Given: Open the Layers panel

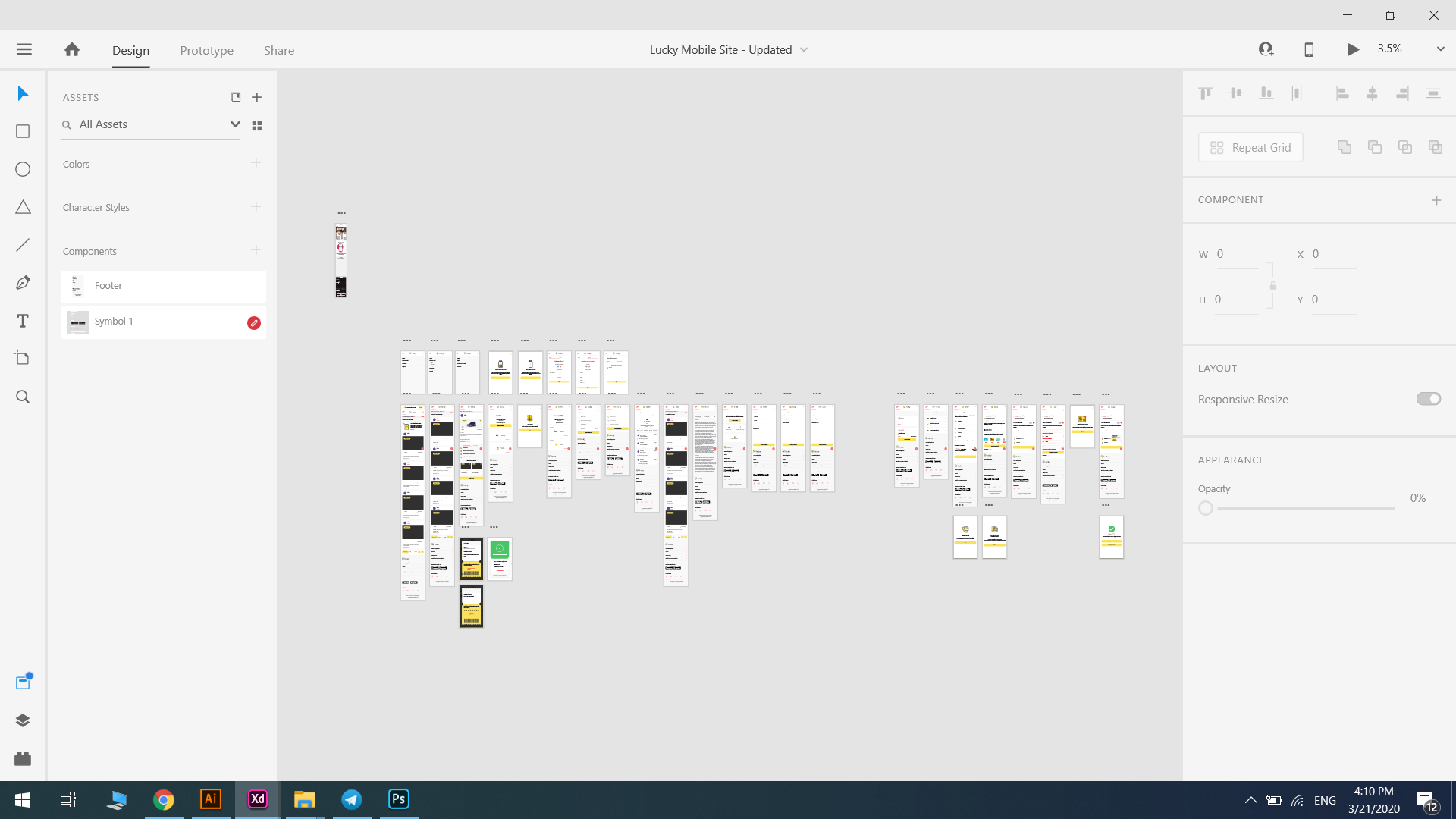Looking at the screenshot, I should click(x=23, y=720).
